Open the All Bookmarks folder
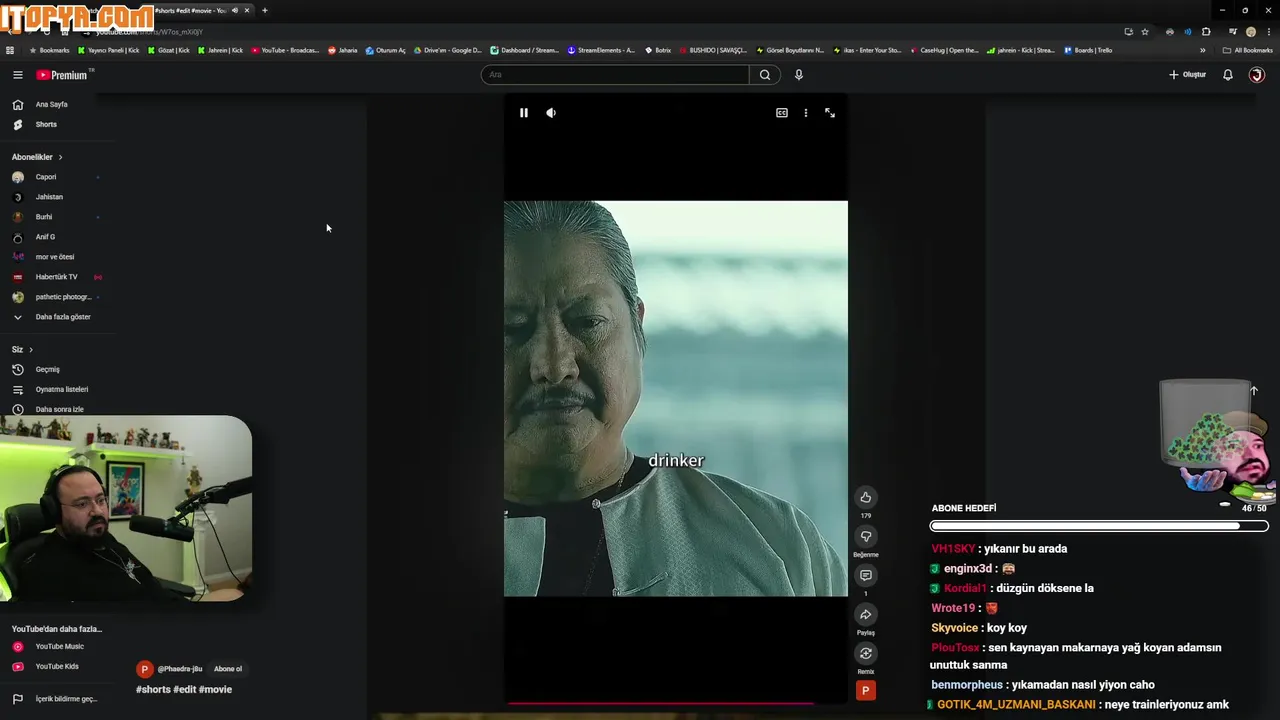The image size is (1280, 720). [x=1247, y=50]
